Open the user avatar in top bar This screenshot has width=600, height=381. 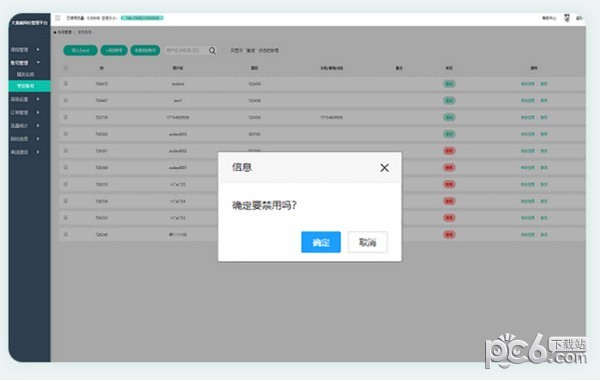pos(567,18)
